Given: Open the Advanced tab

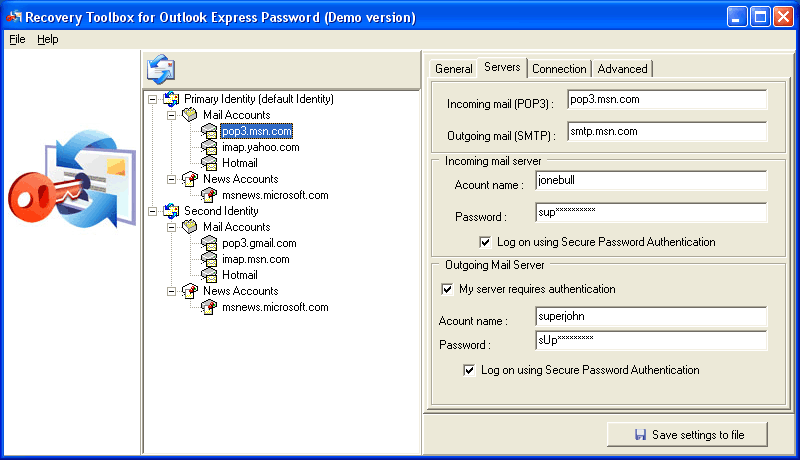Looking at the screenshot, I should (622, 69).
